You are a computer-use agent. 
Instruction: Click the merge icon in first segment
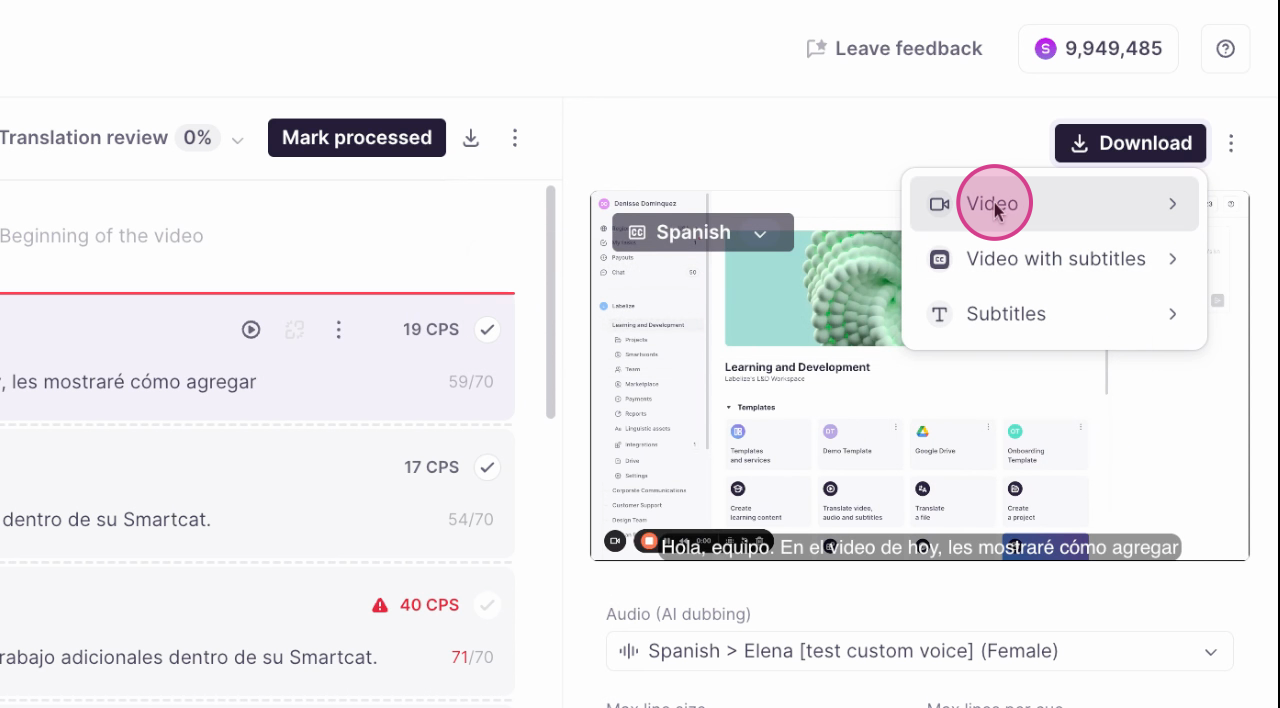point(294,329)
